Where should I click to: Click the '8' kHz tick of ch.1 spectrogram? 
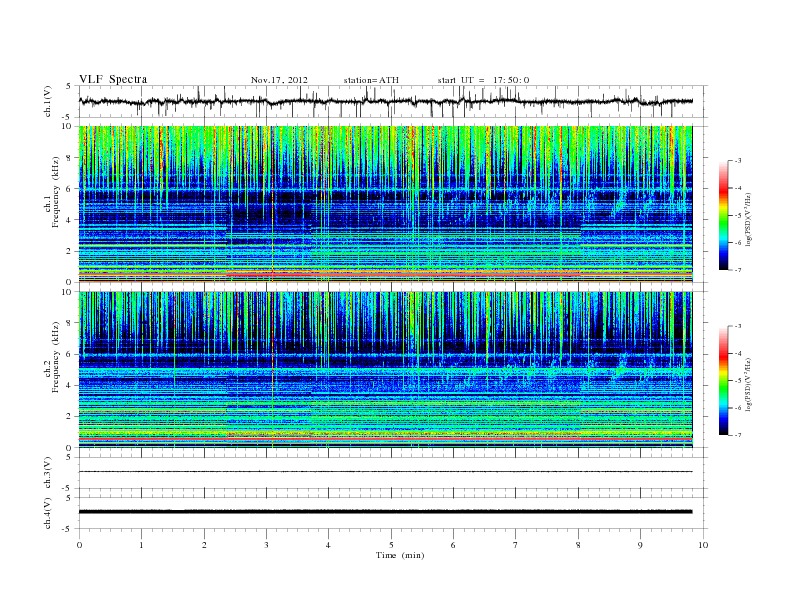click(x=69, y=158)
